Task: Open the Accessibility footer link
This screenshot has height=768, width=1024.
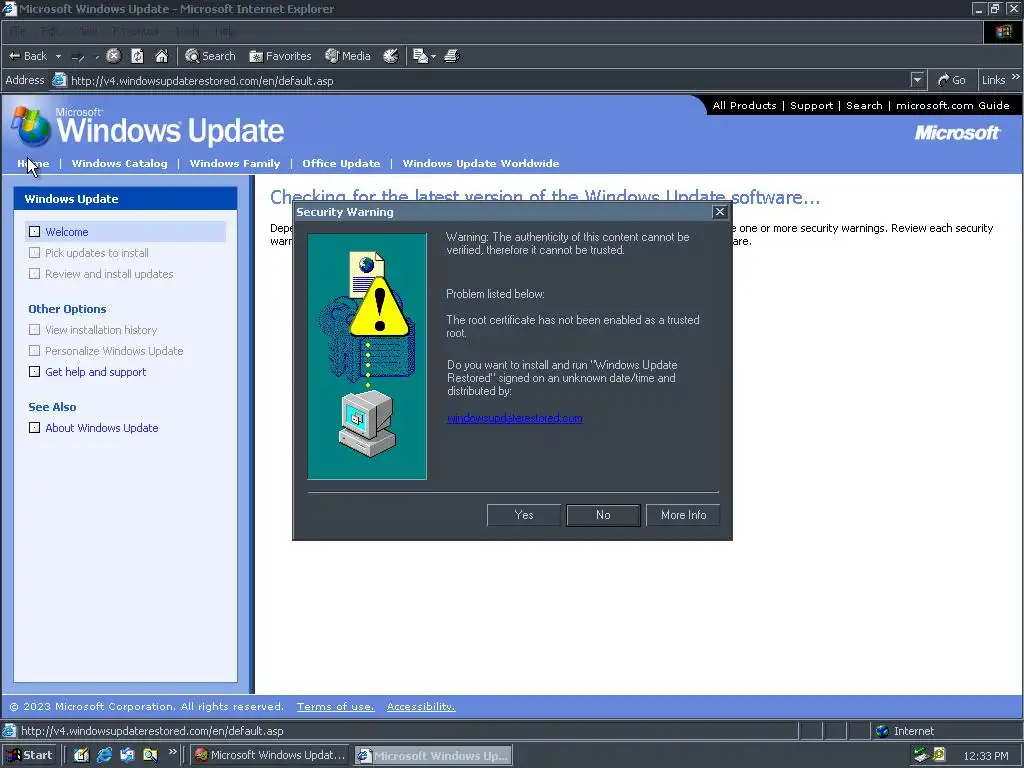Action: click(x=421, y=707)
